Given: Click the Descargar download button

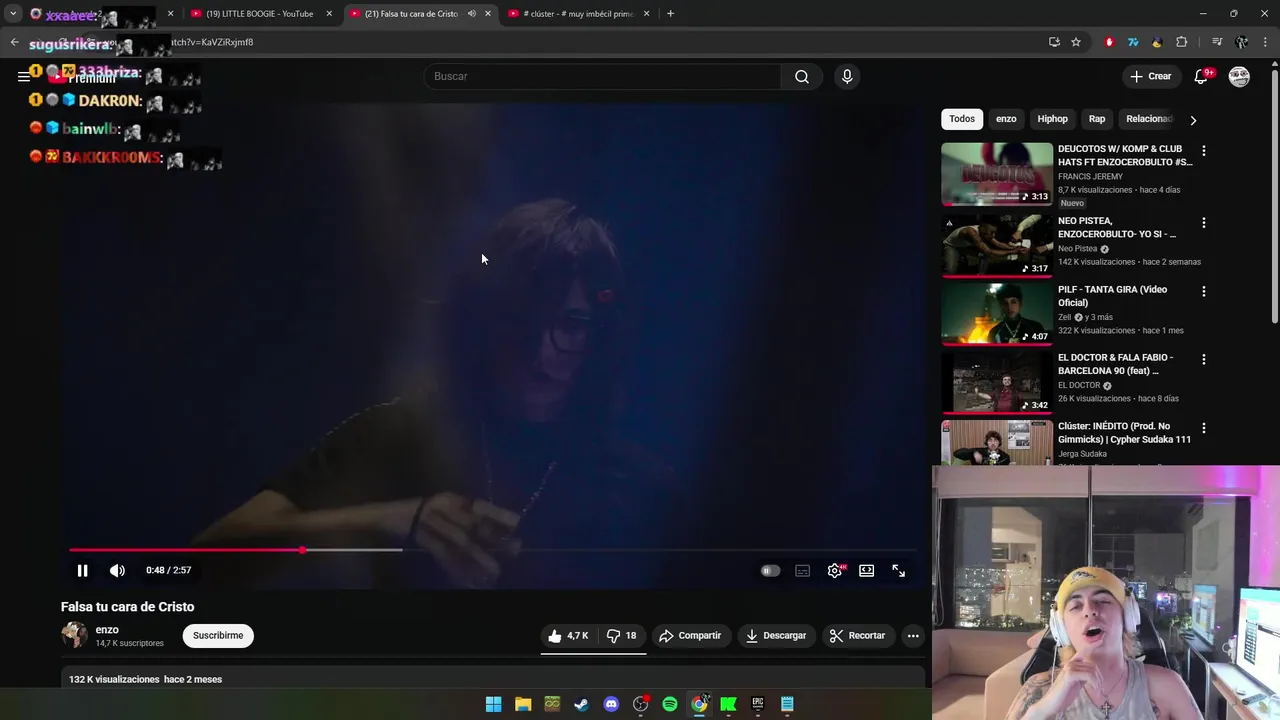Looking at the screenshot, I should pyautogui.click(x=776, y=636).
